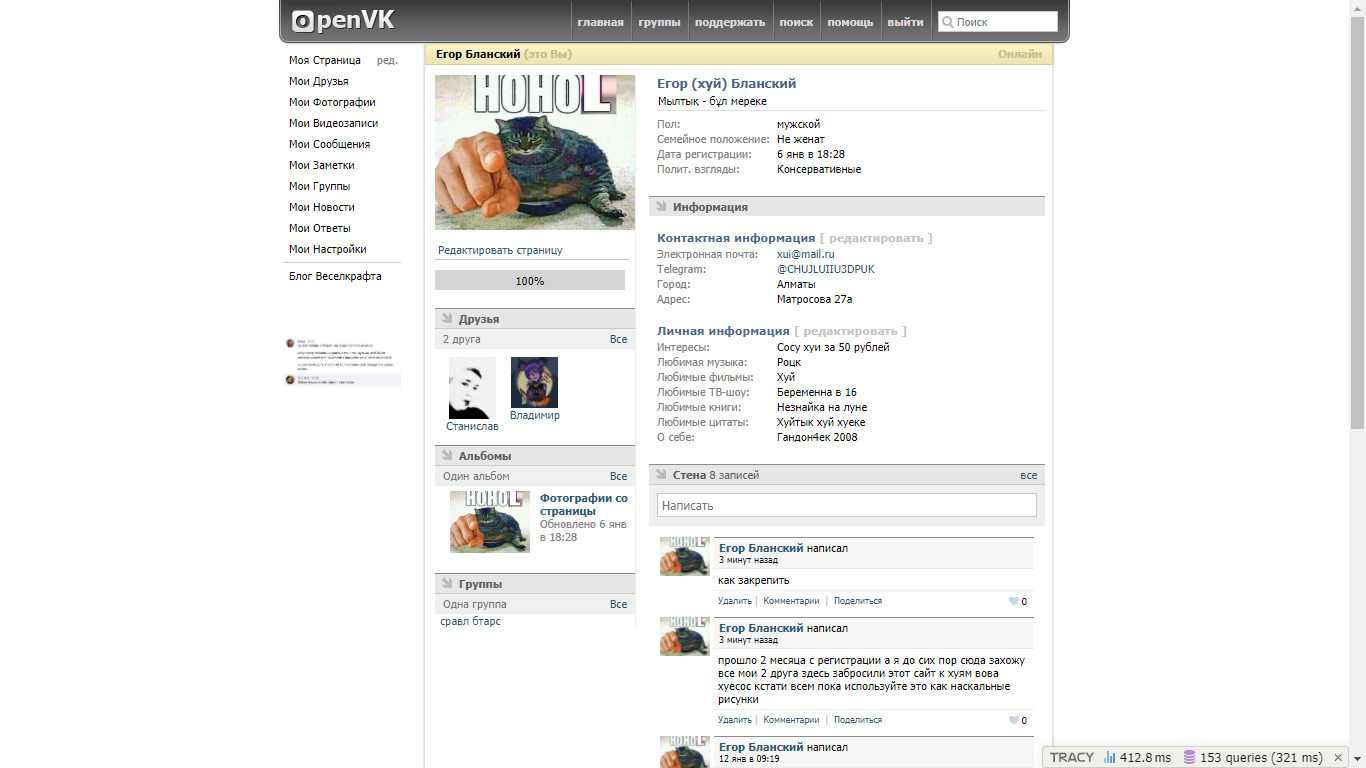This screenshot has height=768, width=1366.
Task: Click the Tracy database queries icon
Action: click(x=1189, y=757)
